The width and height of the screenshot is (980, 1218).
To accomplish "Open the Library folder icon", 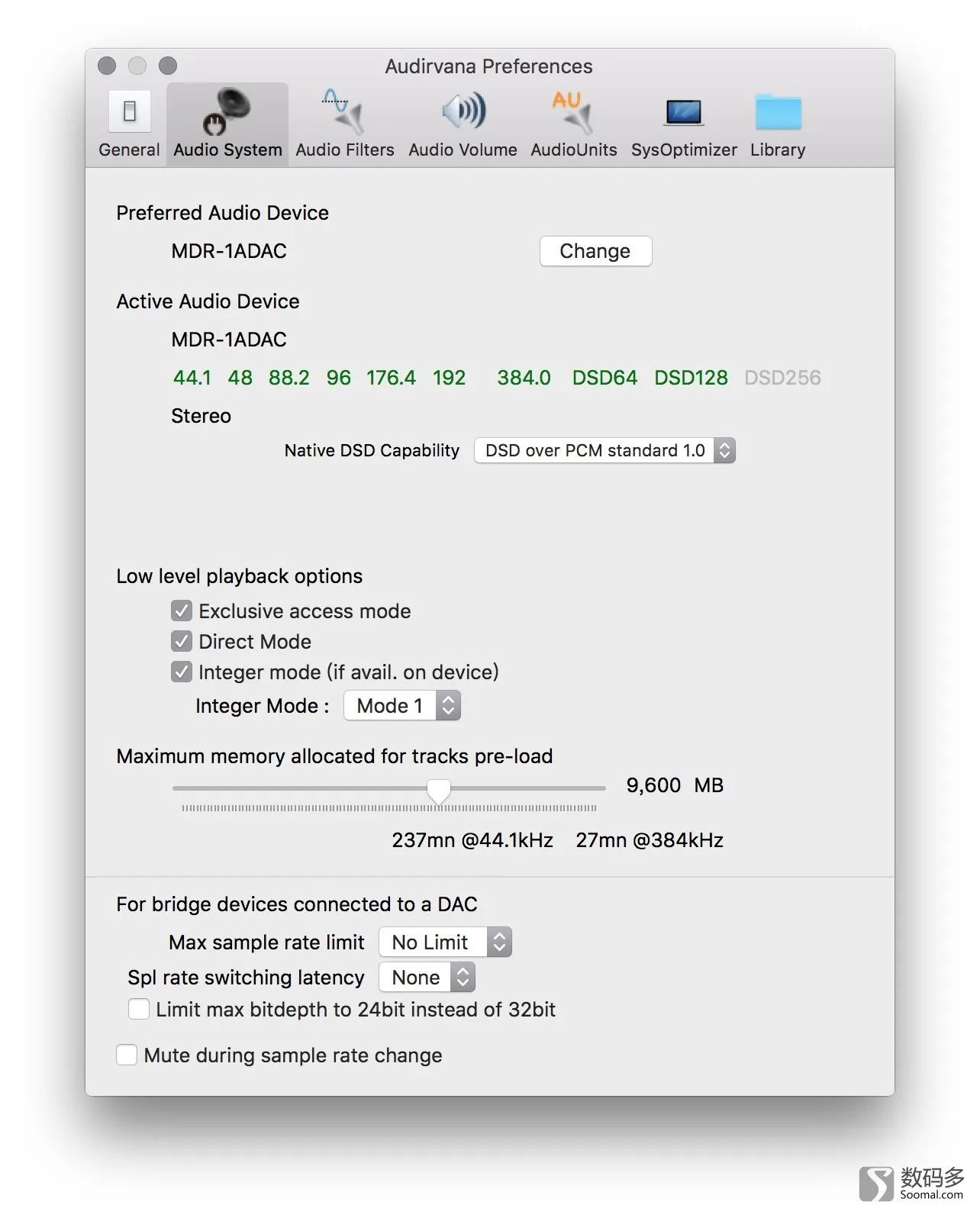I will click(x=778, y=111).
